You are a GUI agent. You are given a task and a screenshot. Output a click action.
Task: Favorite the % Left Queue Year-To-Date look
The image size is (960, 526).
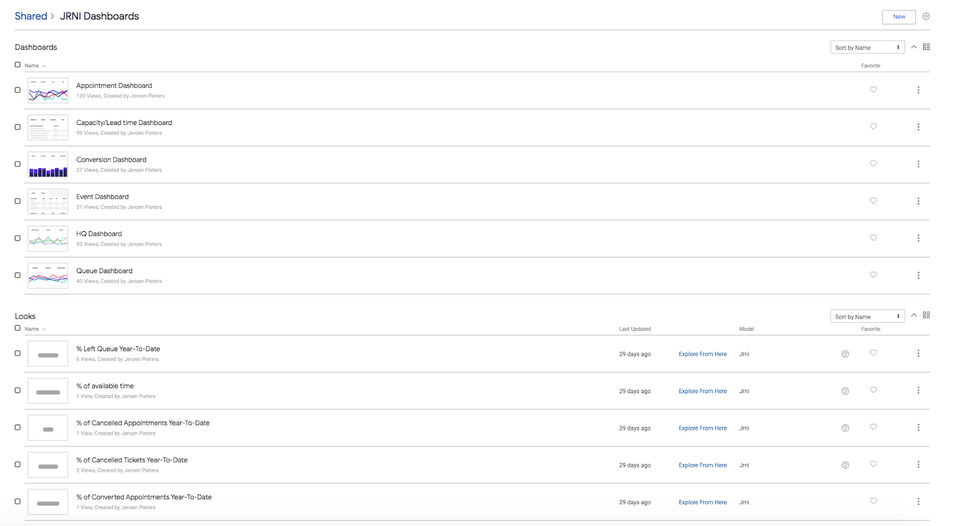pos(873,353)
